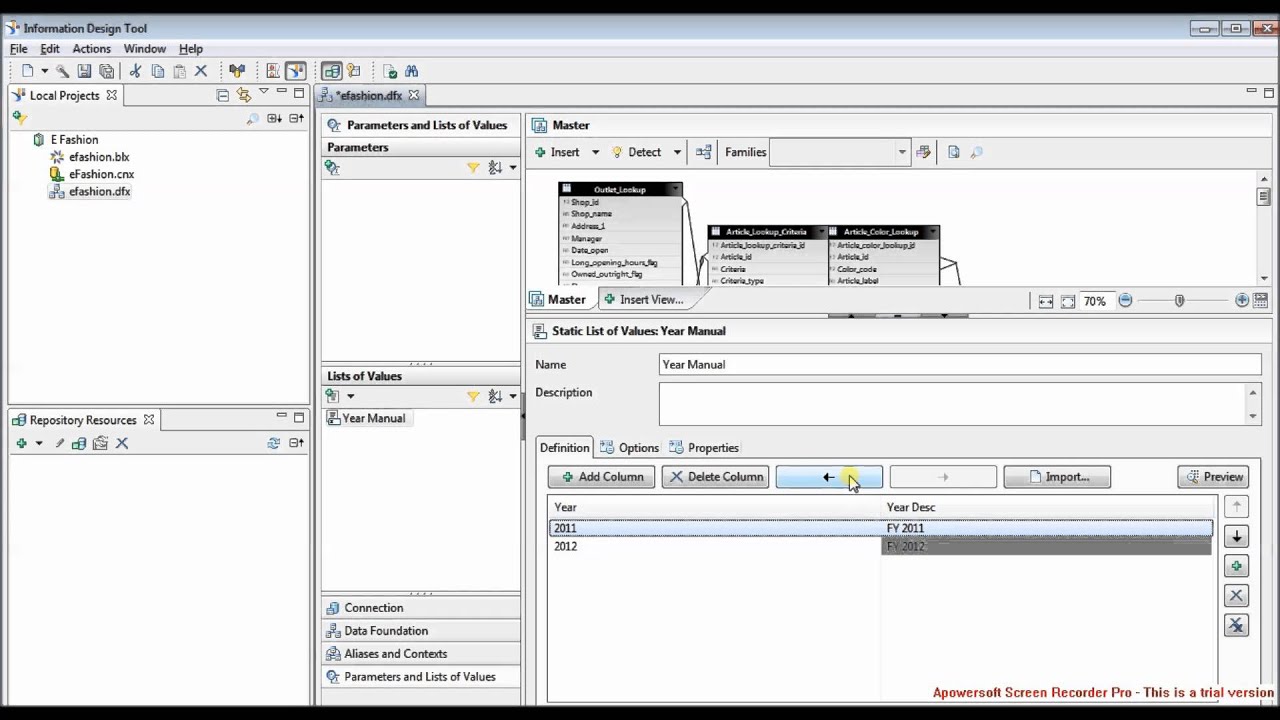Click the binoculars Find icon in toolbar
The width and height of the screenshot is (1280, 720).
(411, 71)
